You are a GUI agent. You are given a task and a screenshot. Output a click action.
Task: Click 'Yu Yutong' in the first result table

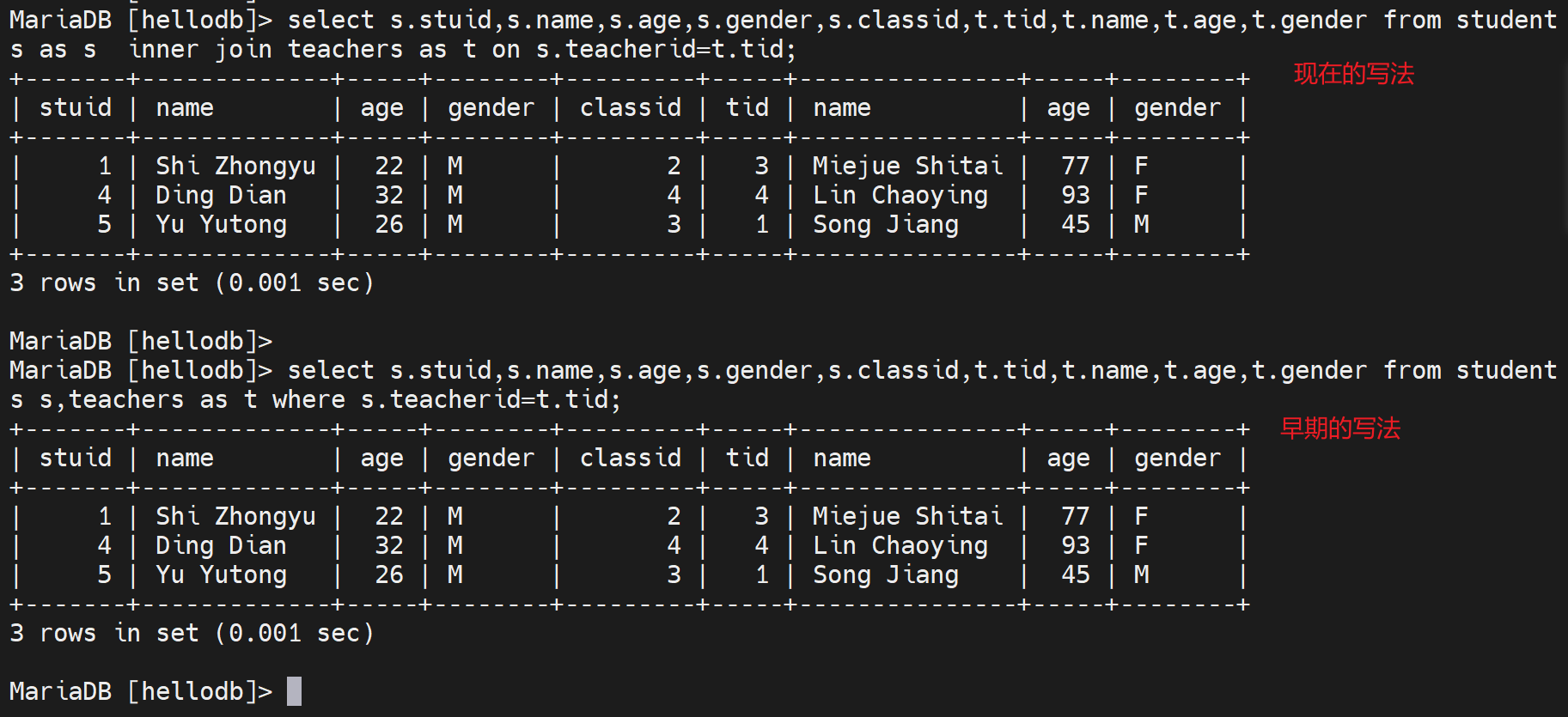(221, 225)
